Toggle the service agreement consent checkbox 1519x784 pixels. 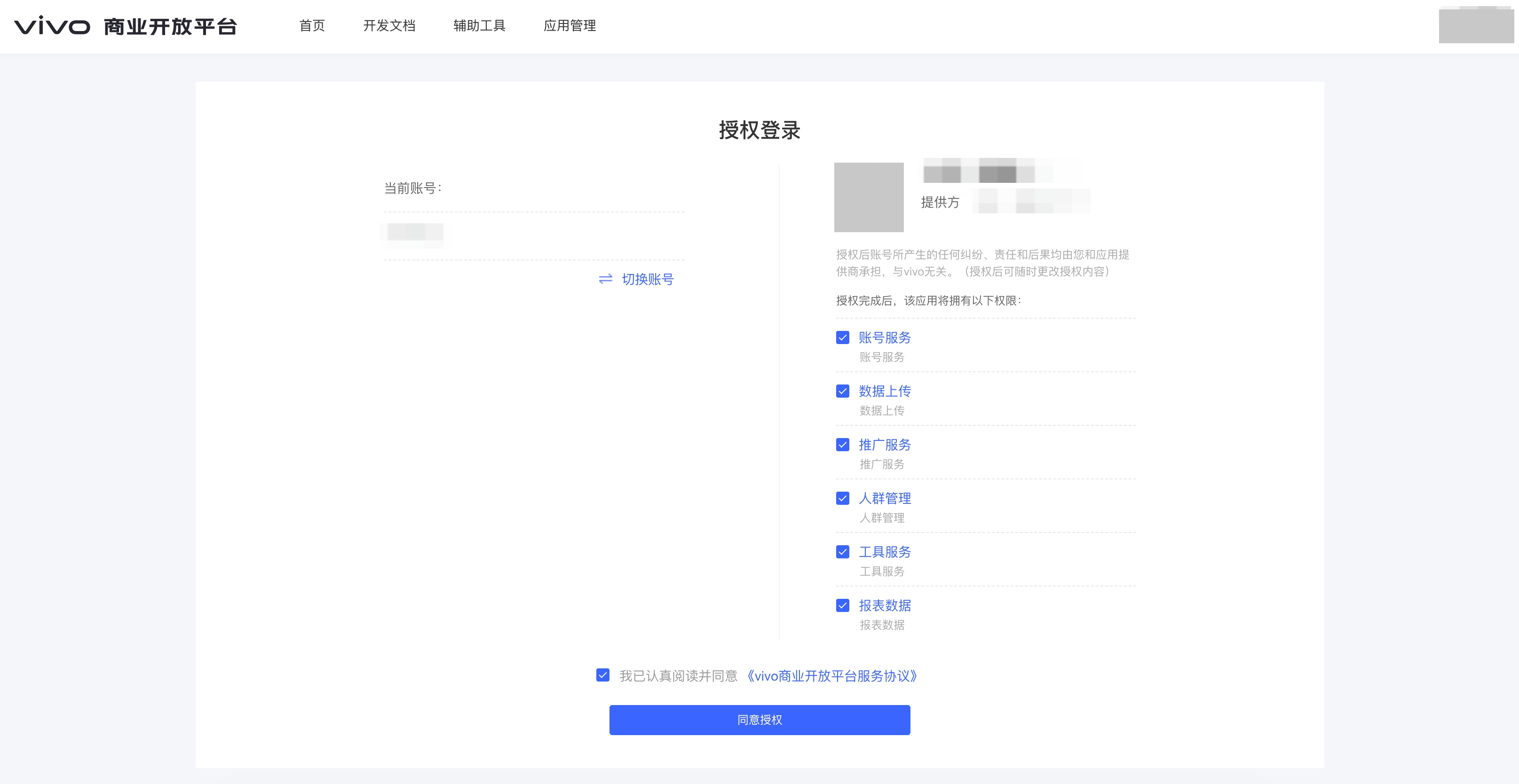(602, 675)
